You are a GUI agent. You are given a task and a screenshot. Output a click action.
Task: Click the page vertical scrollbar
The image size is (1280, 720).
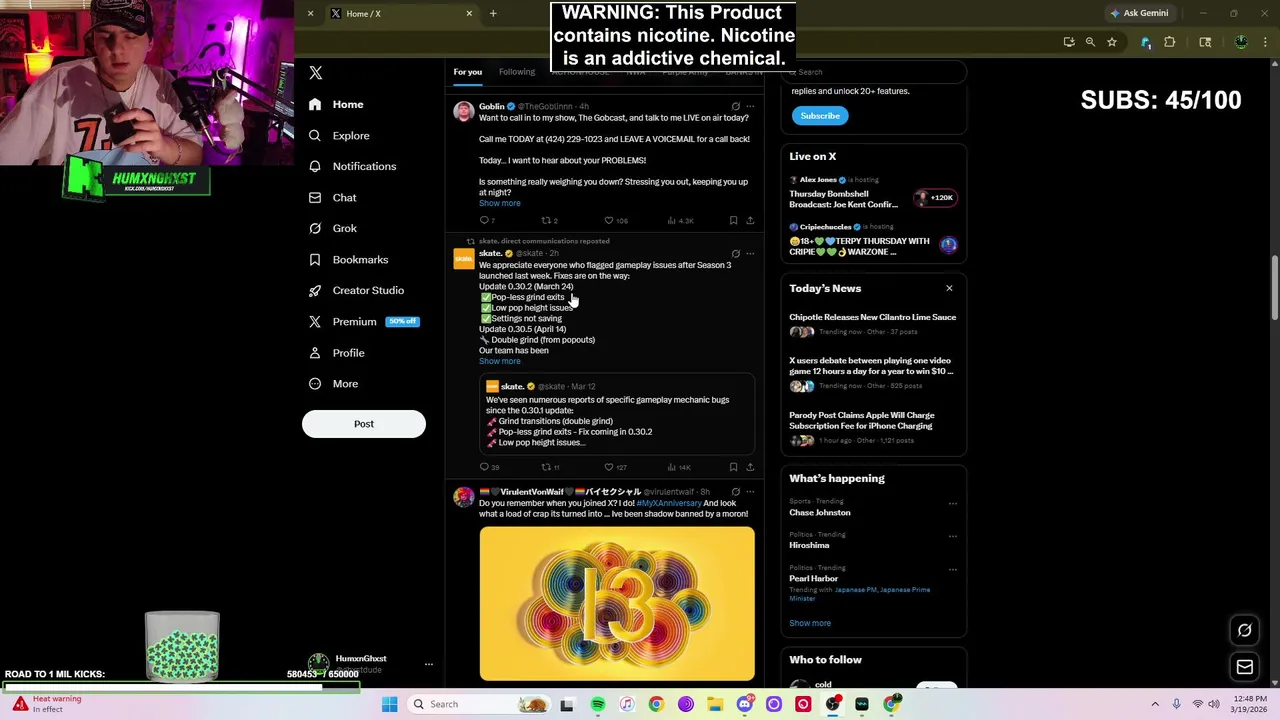pyautogui.click(x=1275, y=288)
